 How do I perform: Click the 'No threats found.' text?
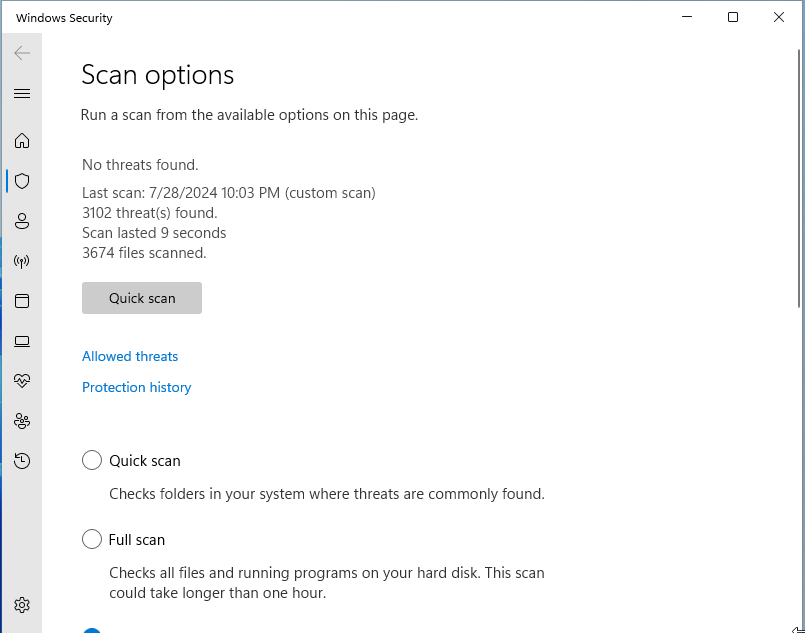pyautogui.click(x=140, y=165)
